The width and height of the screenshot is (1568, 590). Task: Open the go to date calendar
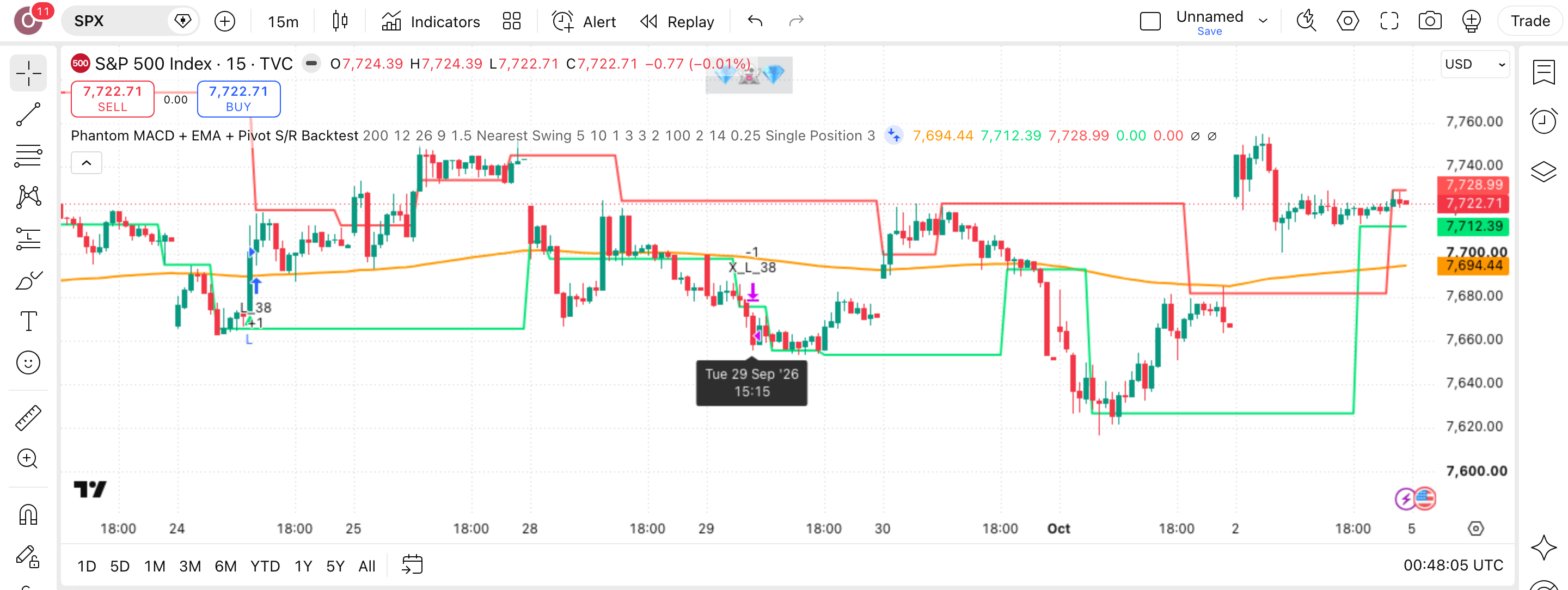coord(412,564)
